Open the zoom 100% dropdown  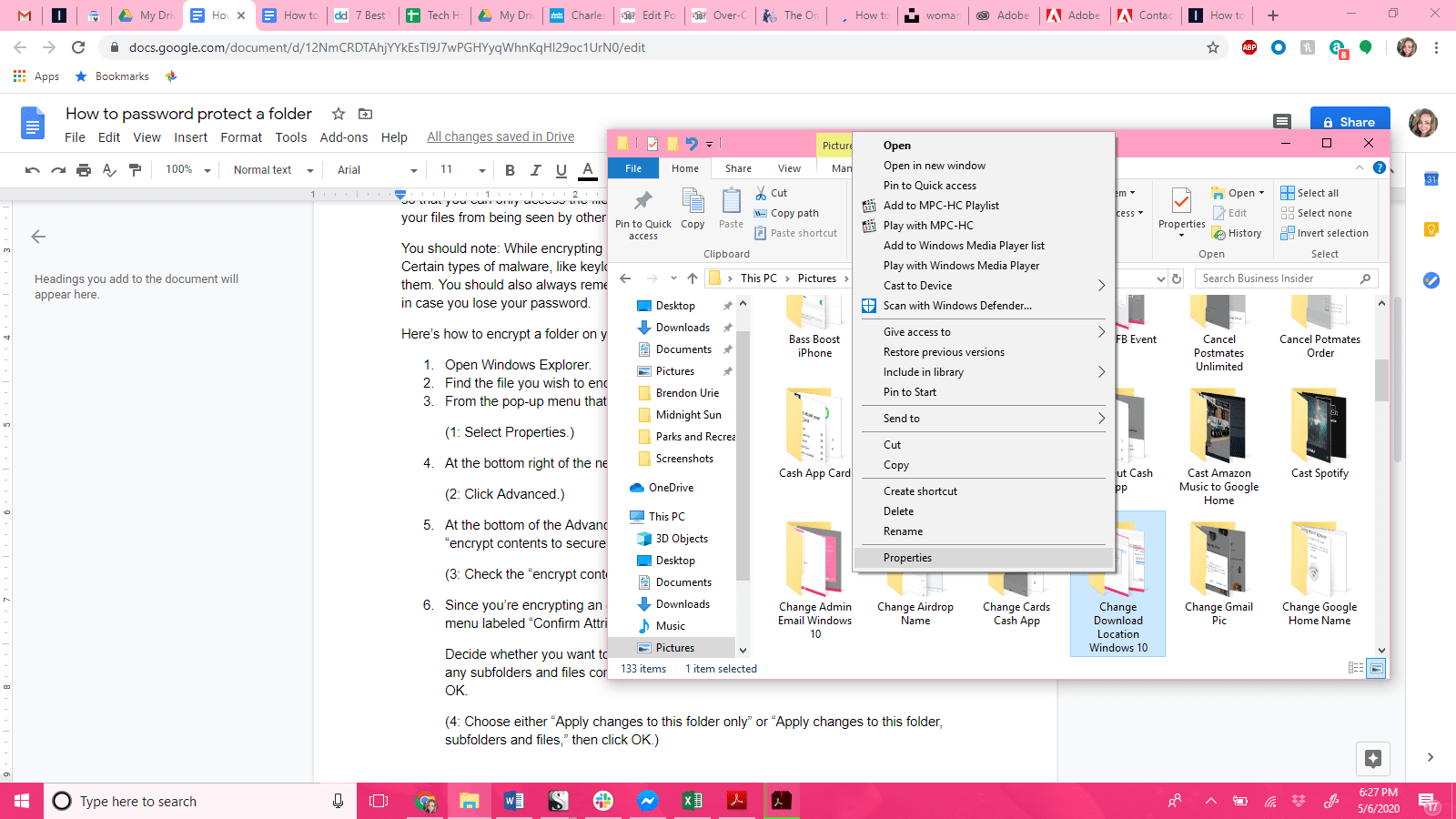tap(187, 170)
